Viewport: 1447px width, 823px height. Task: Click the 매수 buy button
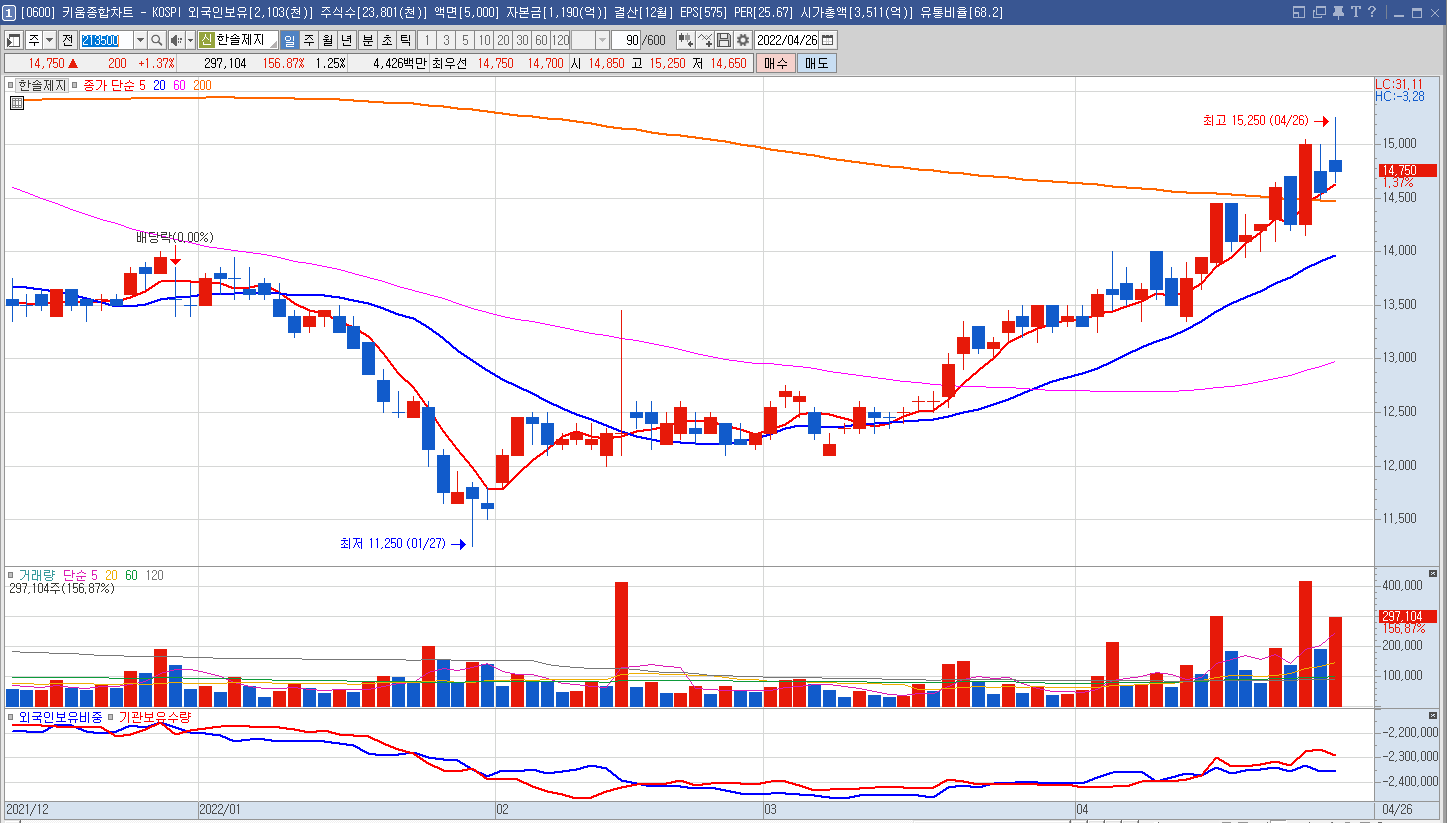(x=775, y=63)
